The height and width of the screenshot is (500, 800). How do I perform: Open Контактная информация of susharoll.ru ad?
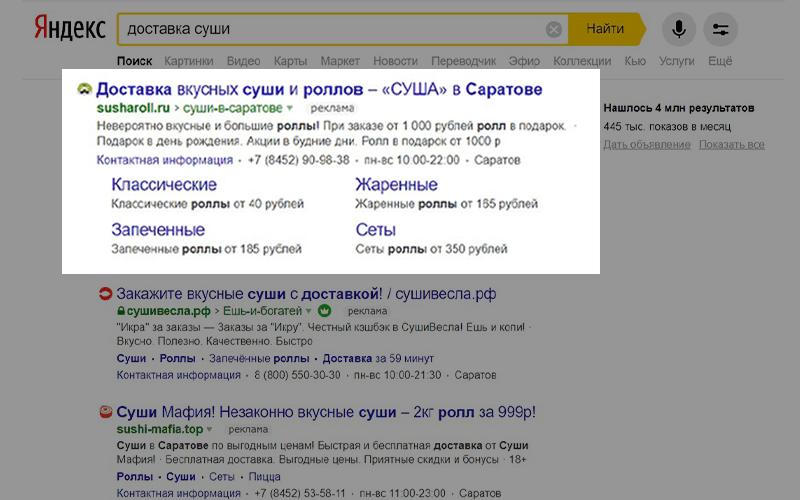[165, 160]
